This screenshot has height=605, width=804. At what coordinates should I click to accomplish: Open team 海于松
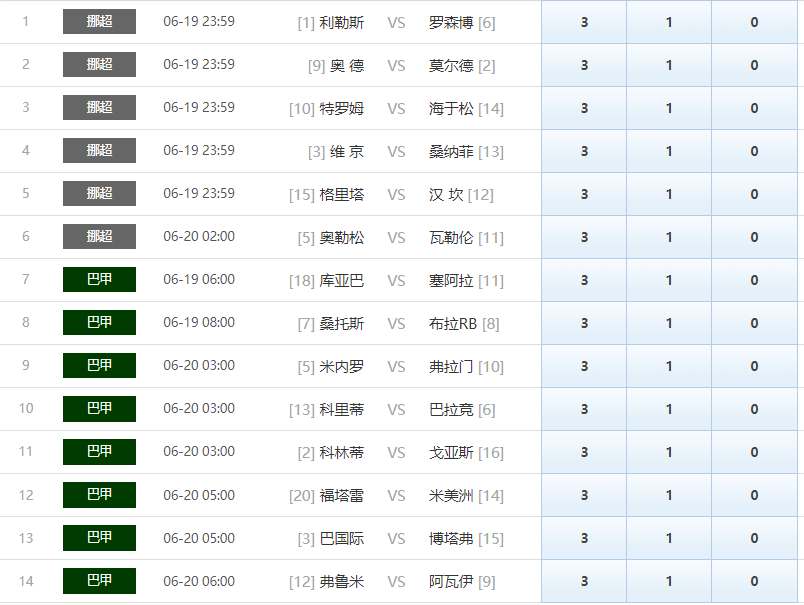[451, 109]
